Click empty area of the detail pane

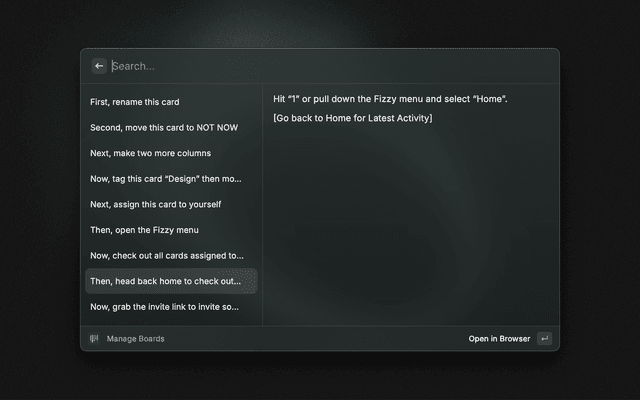(x=410, y=230)
